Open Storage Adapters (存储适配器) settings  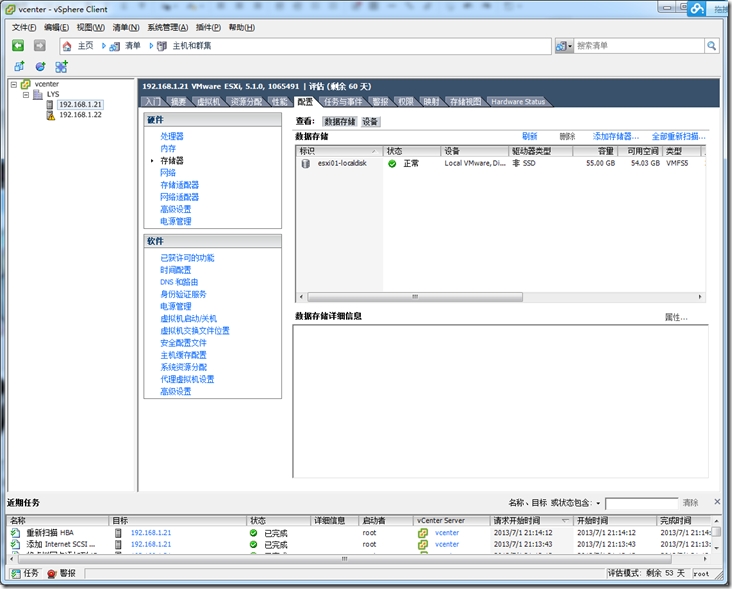180,185
